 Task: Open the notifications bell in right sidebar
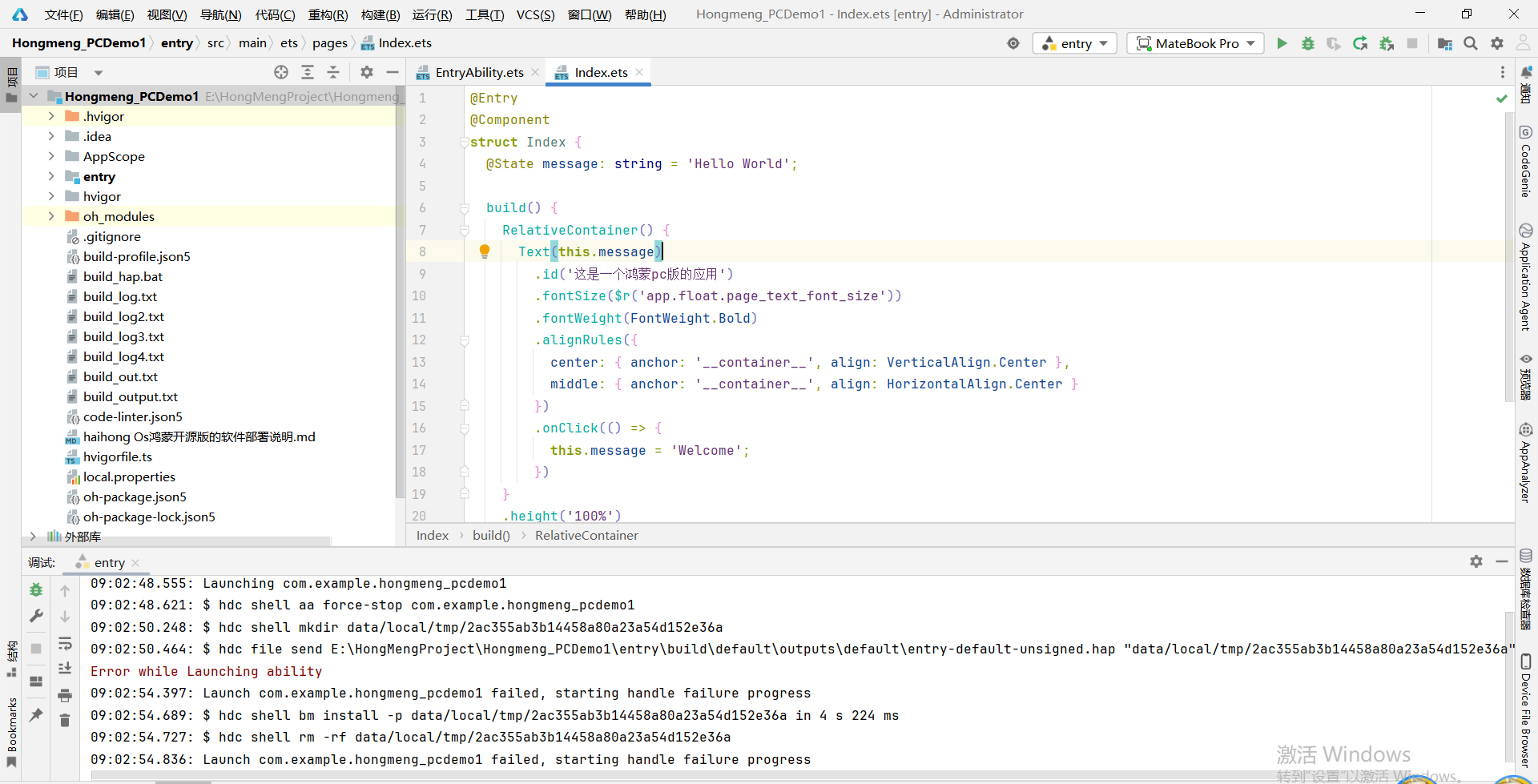point(1526,85)
